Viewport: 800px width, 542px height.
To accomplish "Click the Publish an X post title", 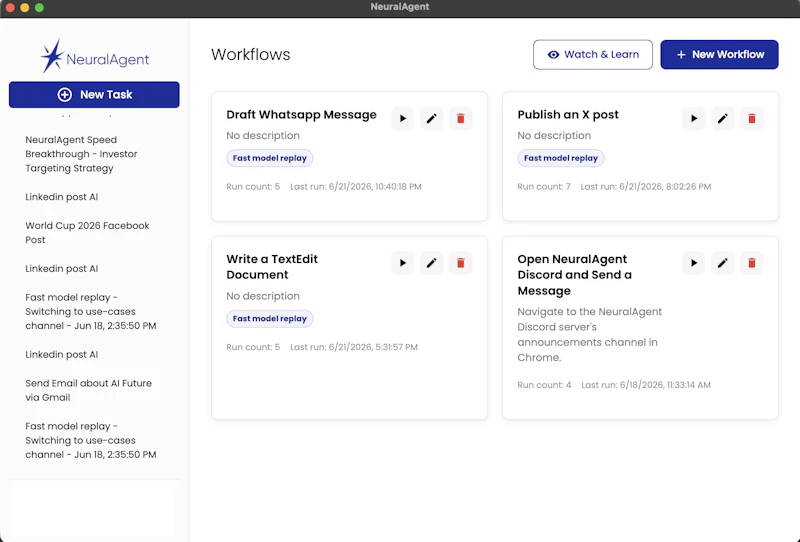I will click(x=568, y=115).
